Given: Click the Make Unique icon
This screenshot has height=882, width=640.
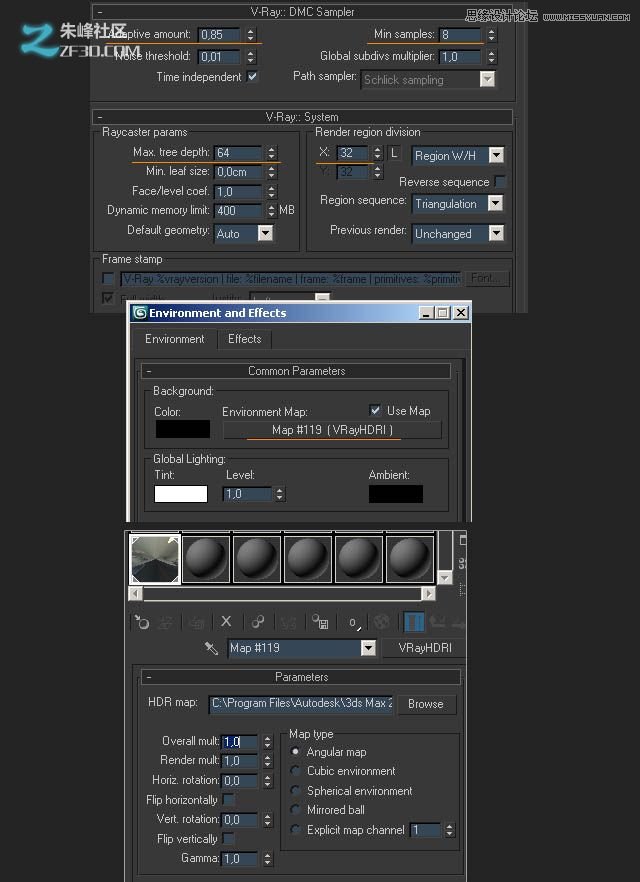Looking at the screenshot, I should (x=289, y=622).
